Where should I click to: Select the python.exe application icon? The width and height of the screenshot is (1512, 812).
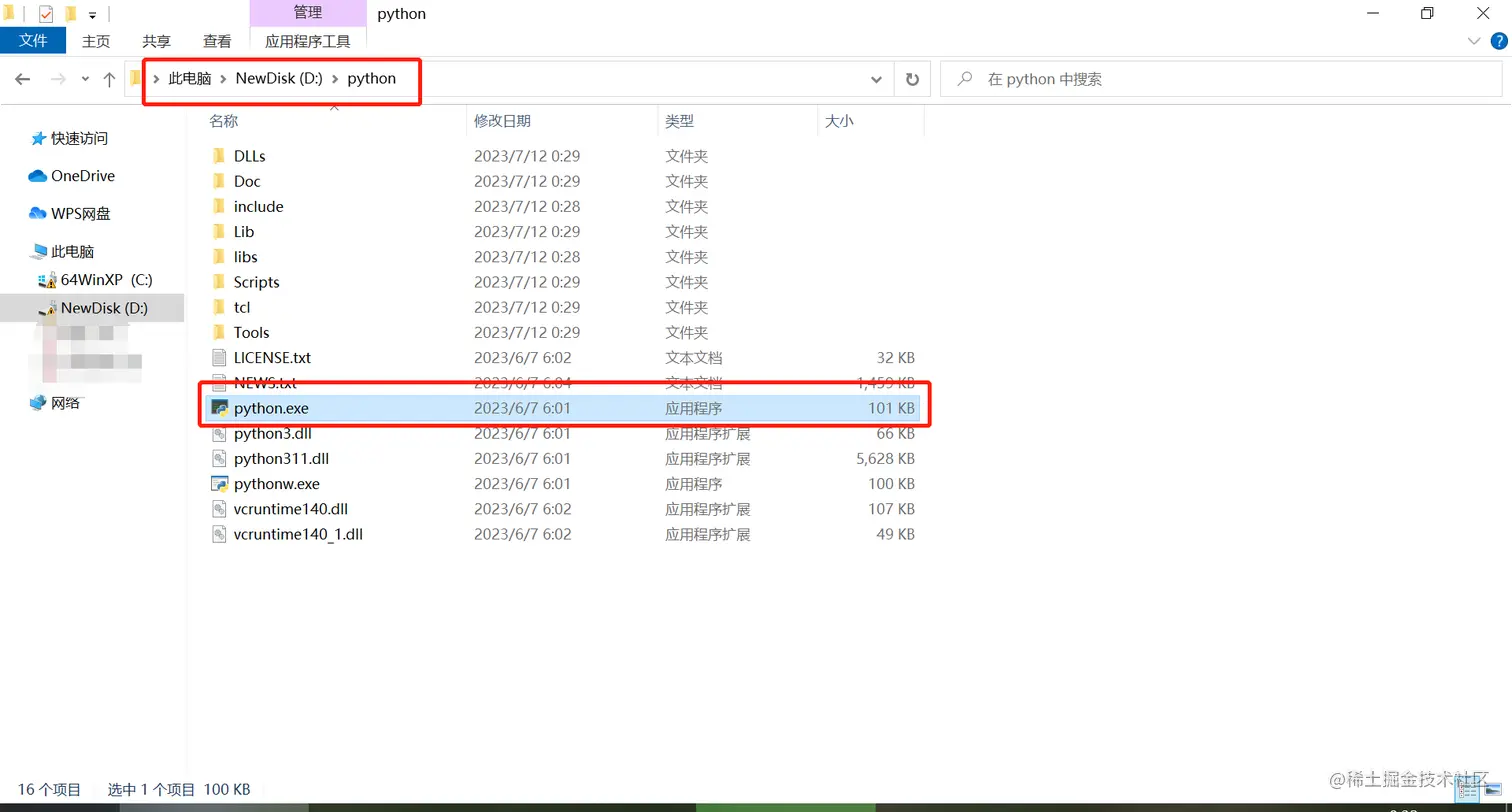pyautogui.click(x=220, y=408)
